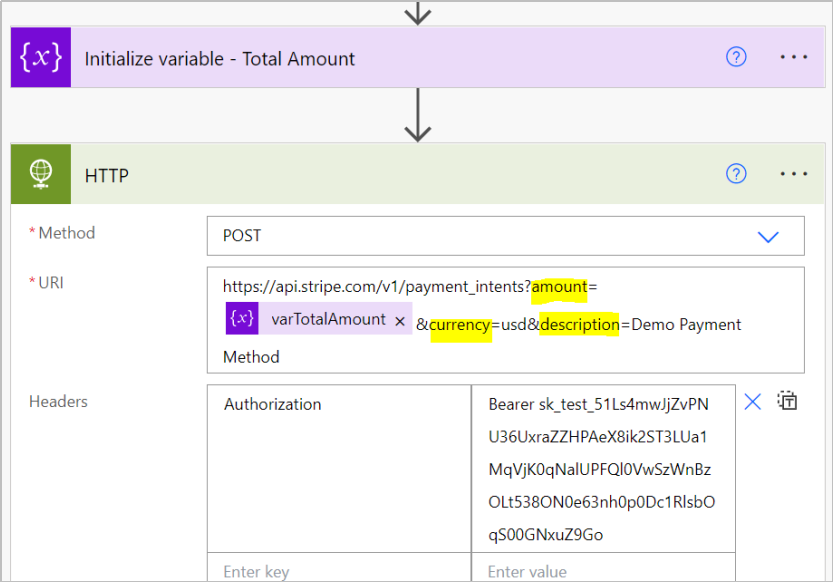
Task: Open the HTTP action ellipsis menu
Action: [793, 173]
